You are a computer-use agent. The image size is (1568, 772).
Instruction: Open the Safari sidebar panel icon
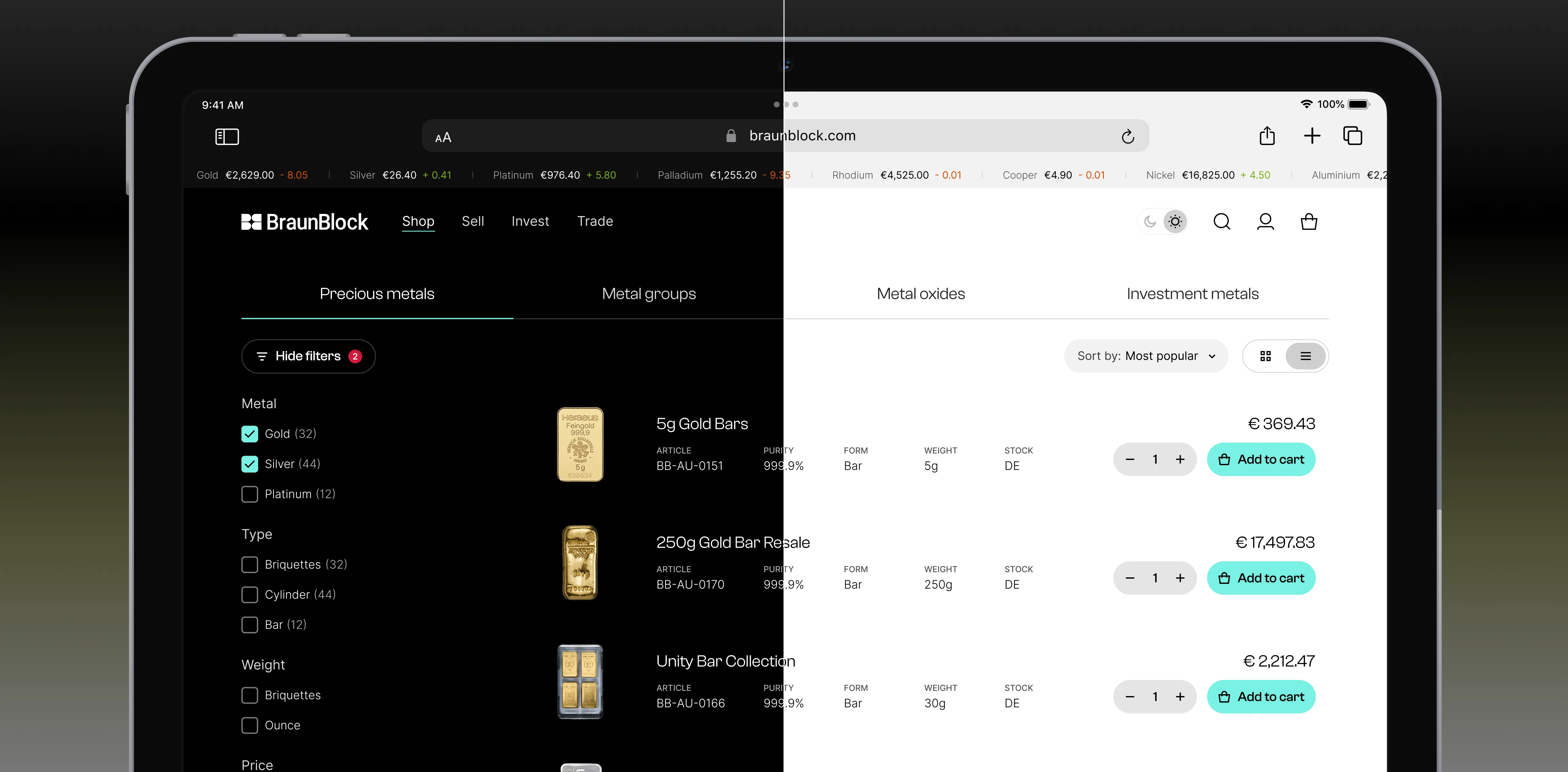227,136
